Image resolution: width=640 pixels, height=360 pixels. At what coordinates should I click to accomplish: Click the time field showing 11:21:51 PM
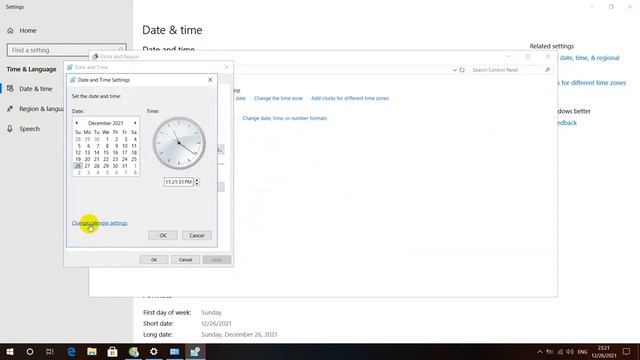click(x=178, y=182)
